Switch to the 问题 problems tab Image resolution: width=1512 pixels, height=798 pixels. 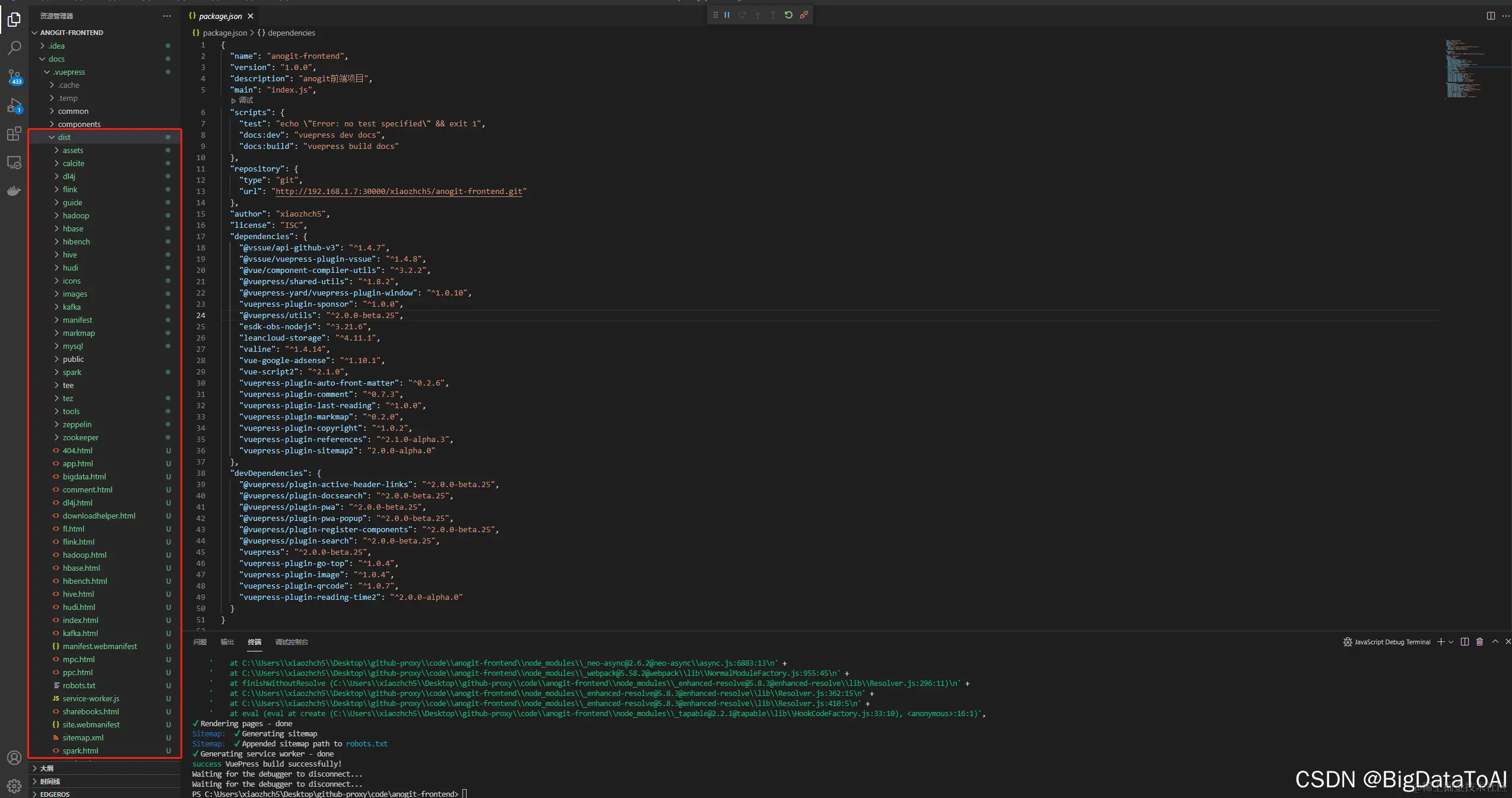click(200, 642)
